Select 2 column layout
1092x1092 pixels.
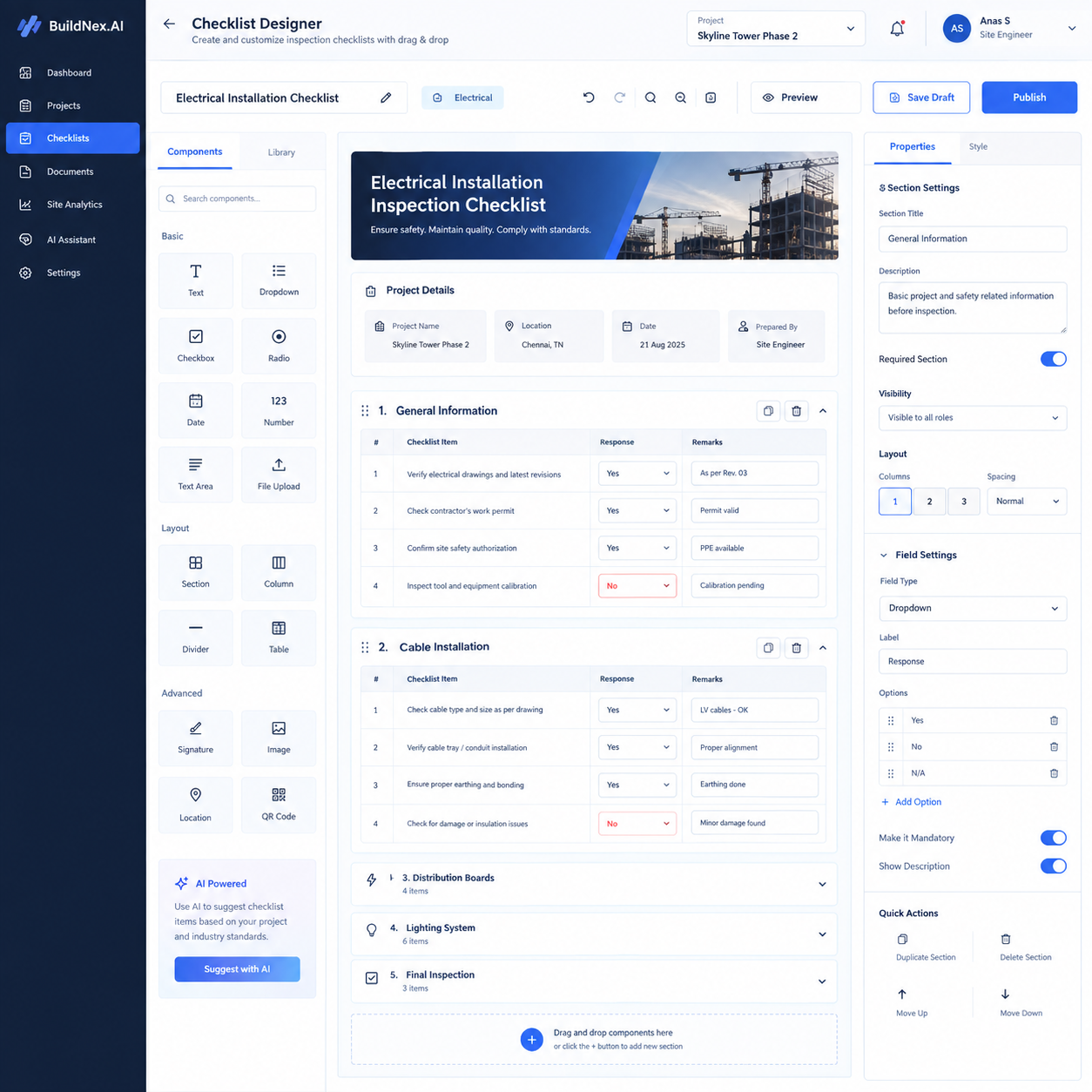[929, 502]
